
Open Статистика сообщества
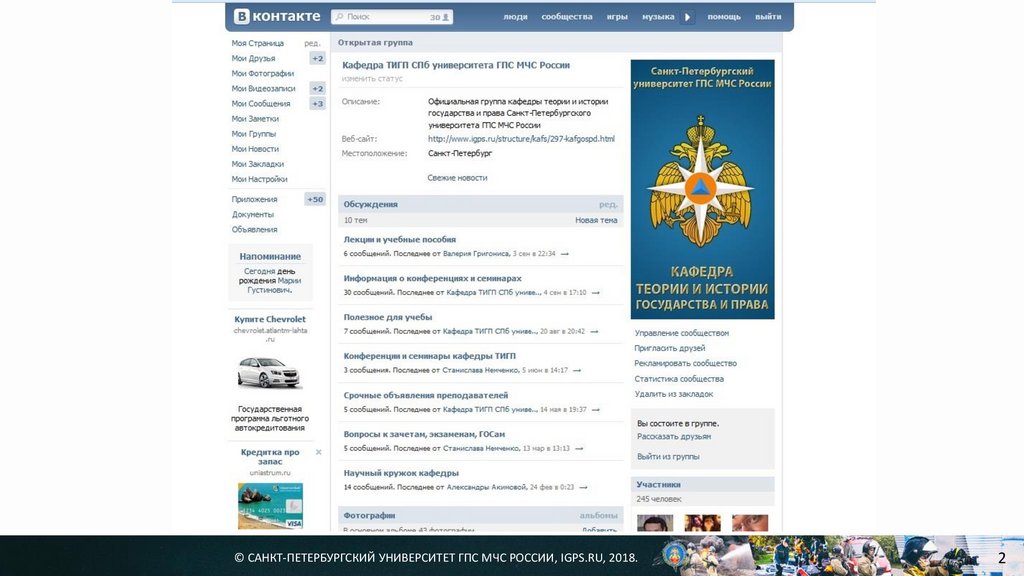click(x=679, y=379)
